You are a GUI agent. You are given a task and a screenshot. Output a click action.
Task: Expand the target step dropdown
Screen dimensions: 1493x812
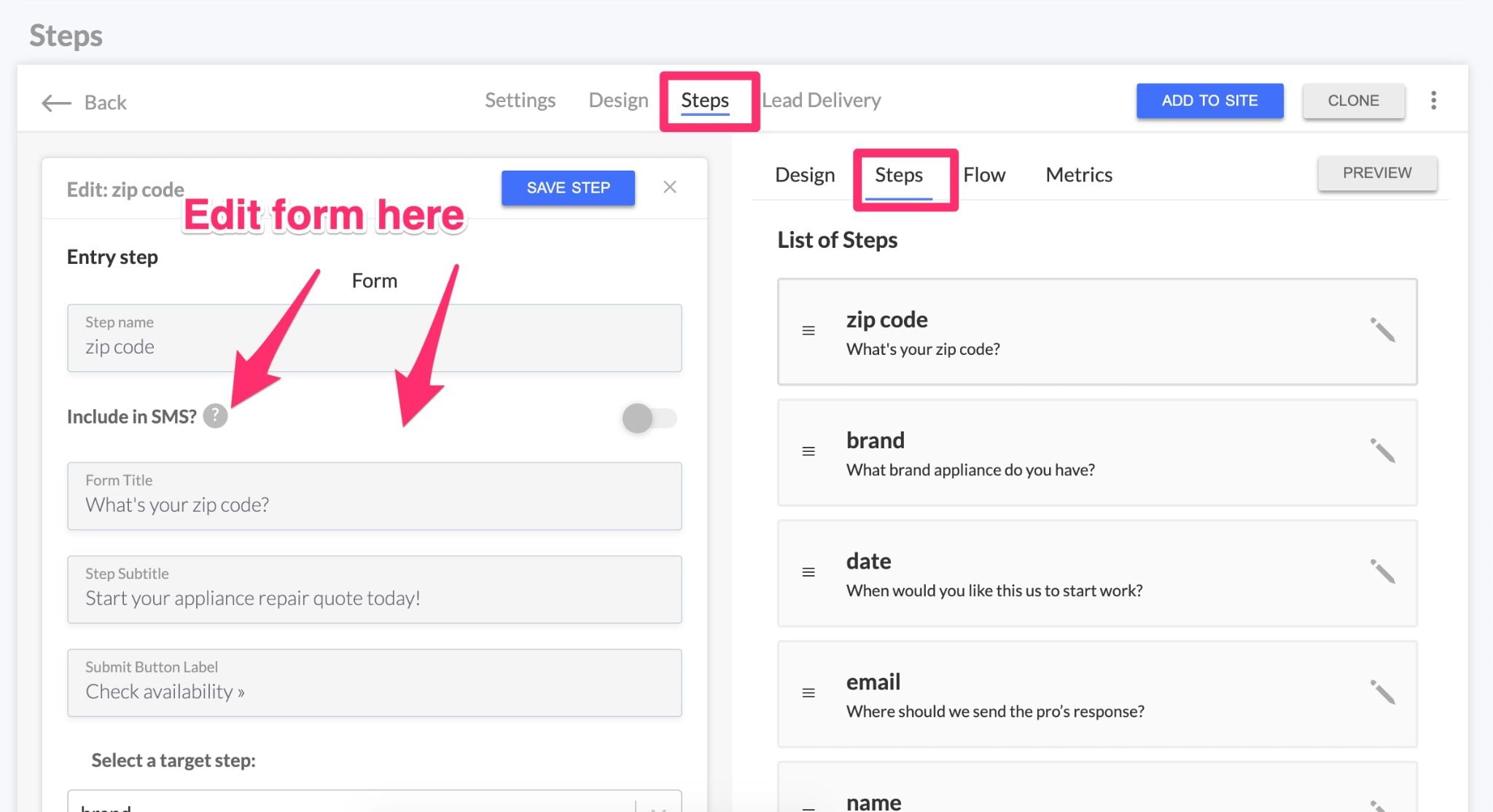(x=658, y=806)
